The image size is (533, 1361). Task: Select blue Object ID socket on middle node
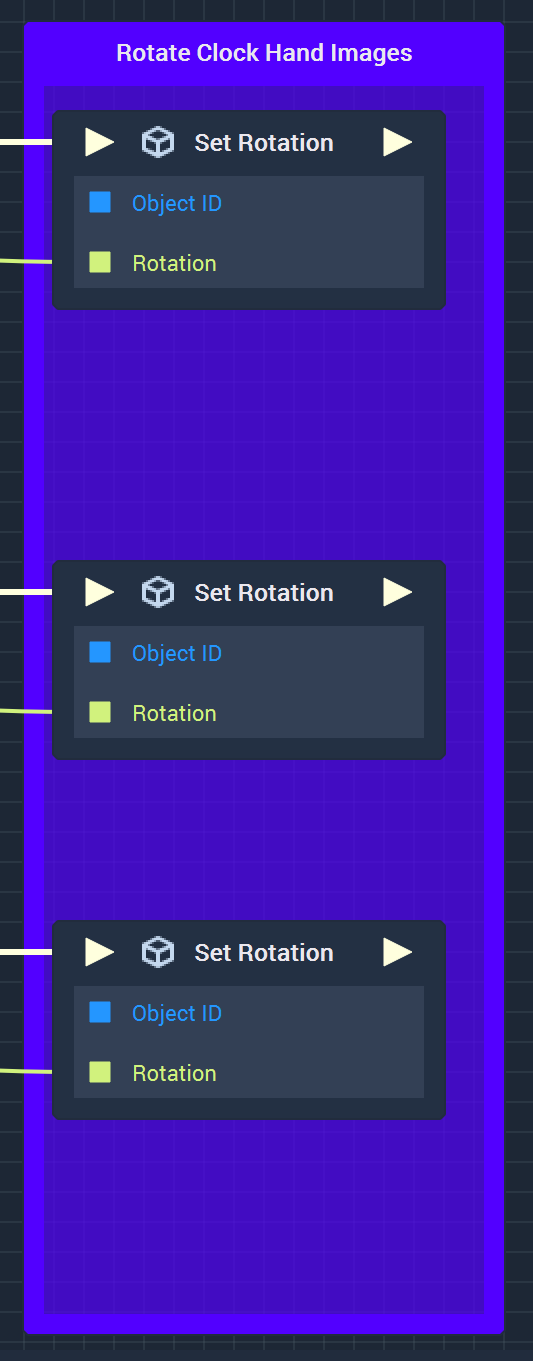[100, 653]
